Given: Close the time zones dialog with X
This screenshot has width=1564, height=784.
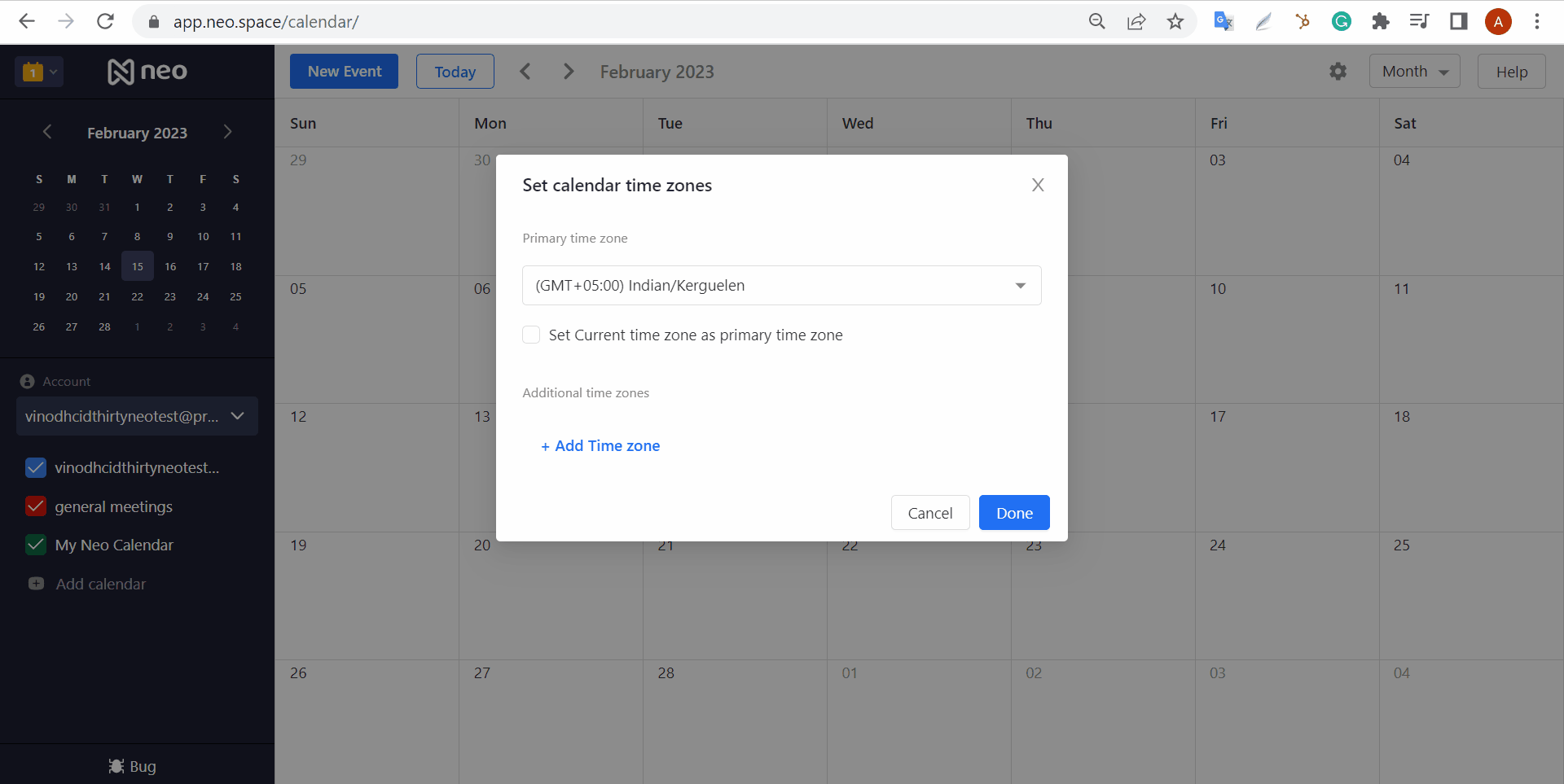Looking at the screenshot, I should 1037,185.
